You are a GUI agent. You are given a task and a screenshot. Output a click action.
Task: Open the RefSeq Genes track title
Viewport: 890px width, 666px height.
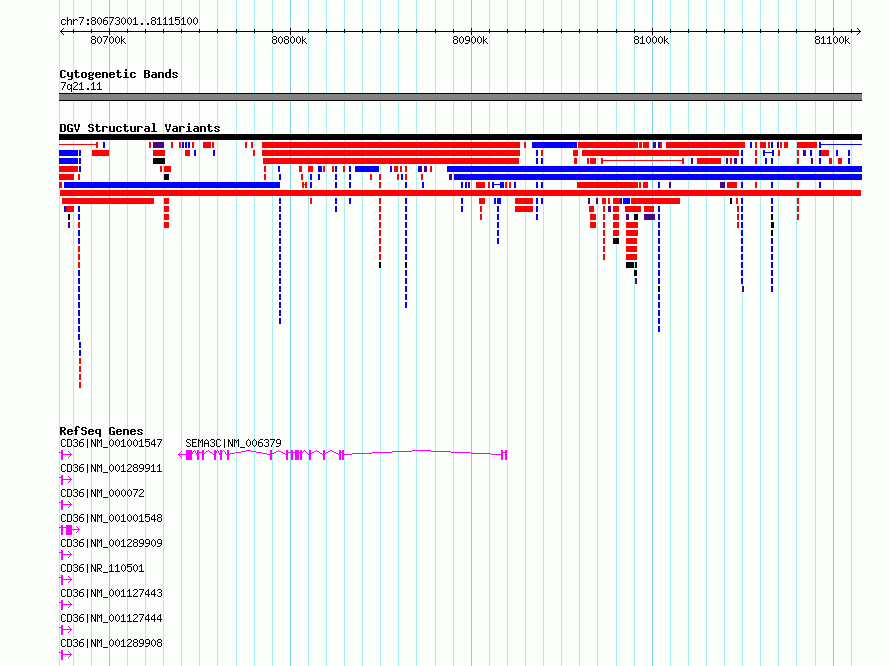[101, 431]
